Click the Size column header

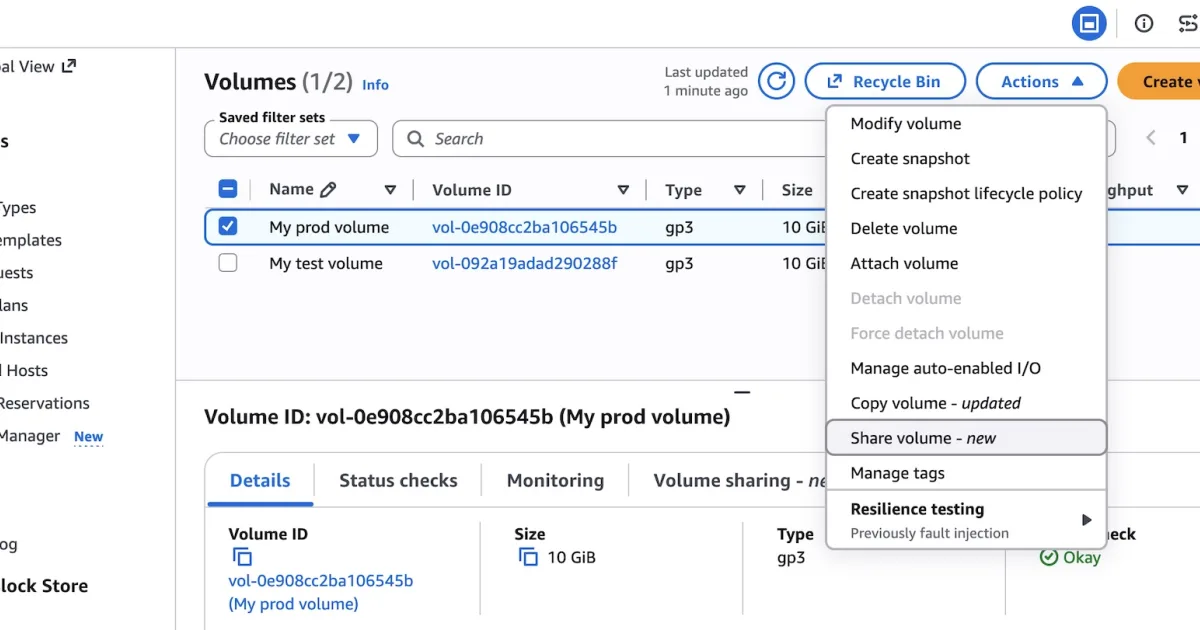click(x=797, y=190)
